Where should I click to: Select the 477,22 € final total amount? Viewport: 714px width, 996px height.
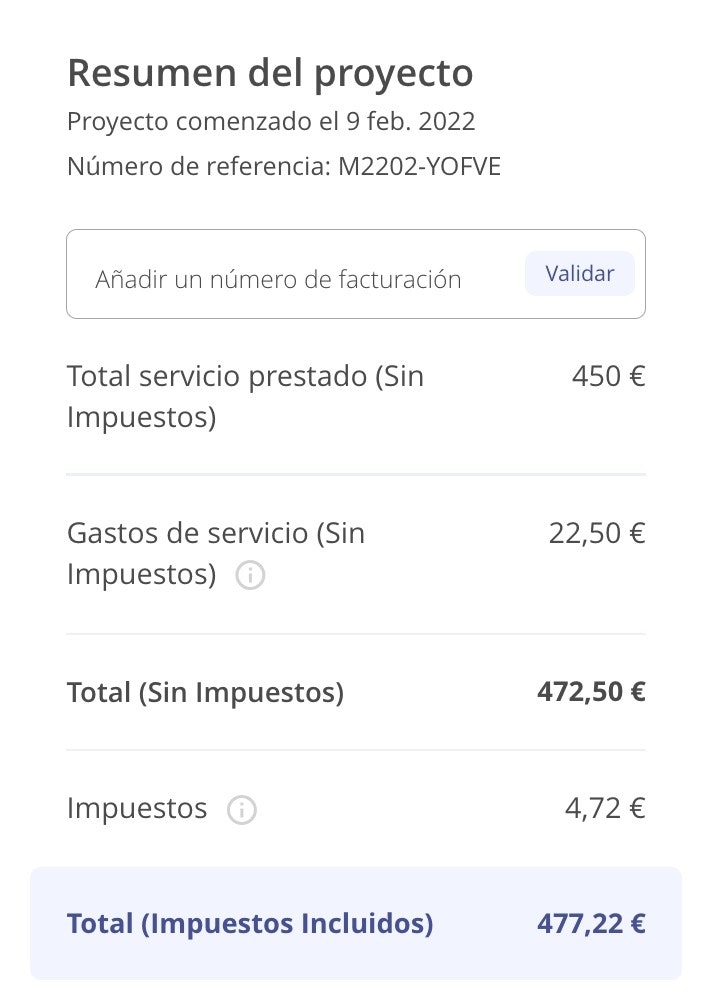coord(591,924)
